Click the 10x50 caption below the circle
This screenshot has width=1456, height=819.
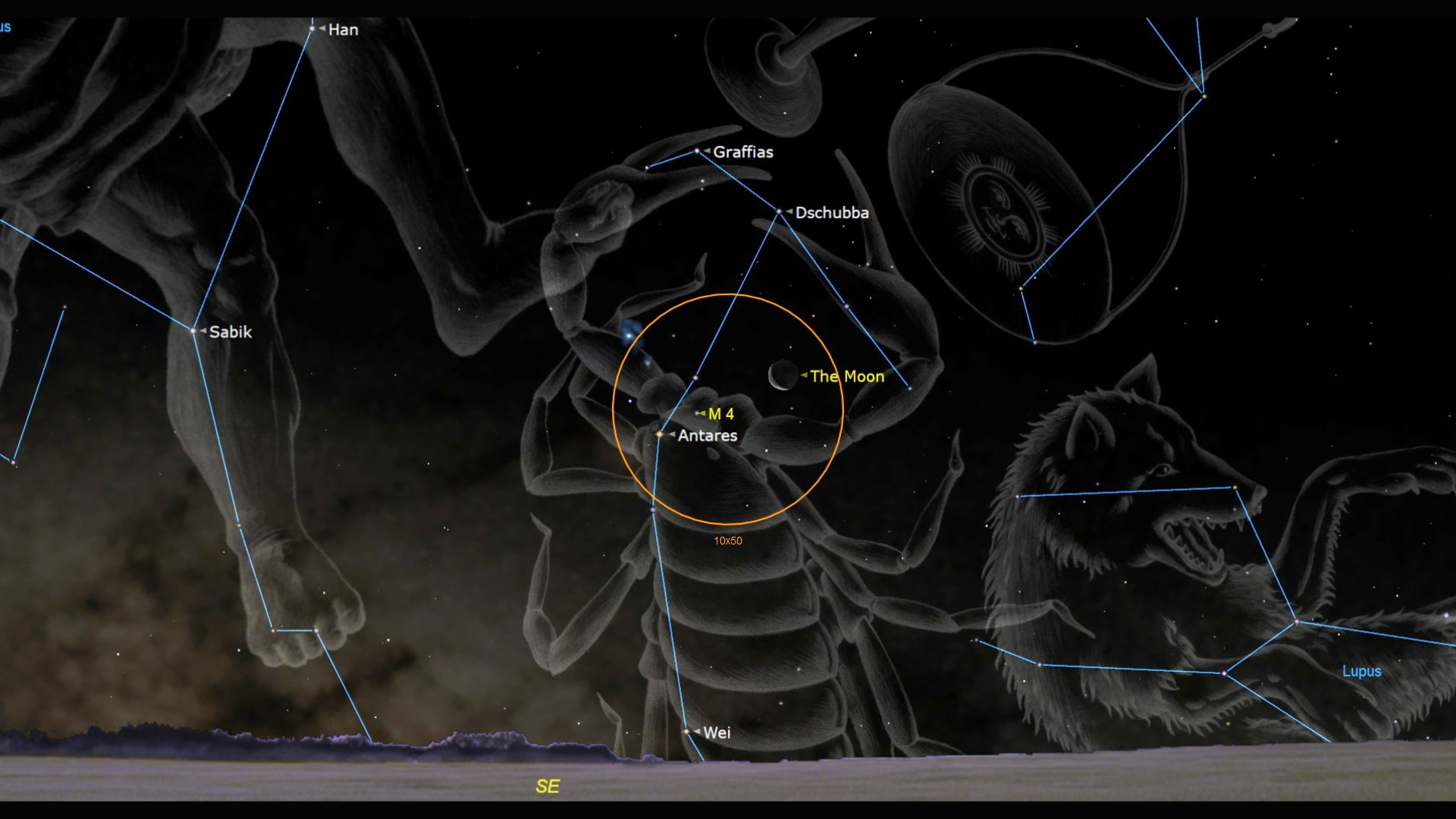tap(728, 541)
